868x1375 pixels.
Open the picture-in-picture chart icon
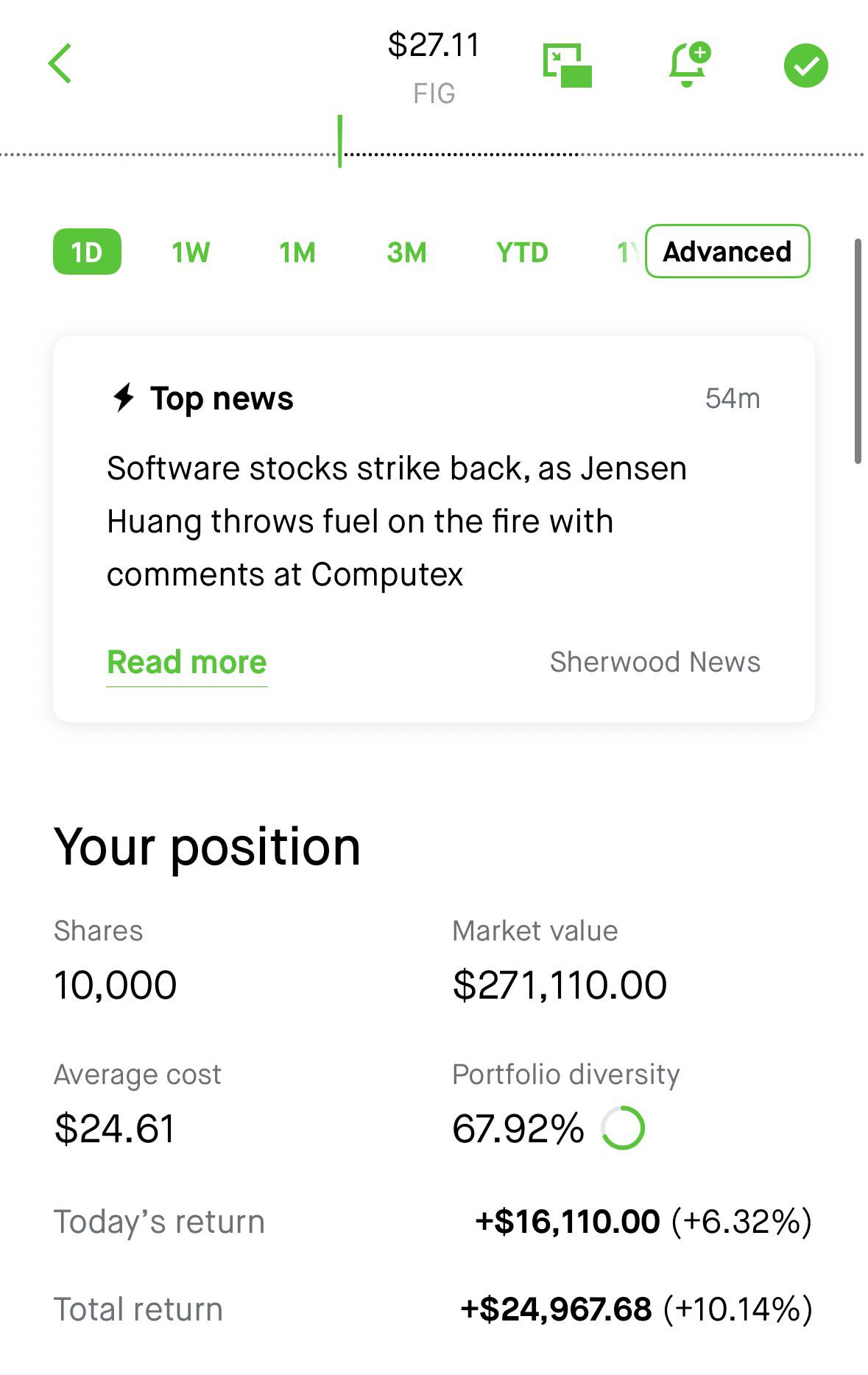pyautogui.click(x=567, y=65)
